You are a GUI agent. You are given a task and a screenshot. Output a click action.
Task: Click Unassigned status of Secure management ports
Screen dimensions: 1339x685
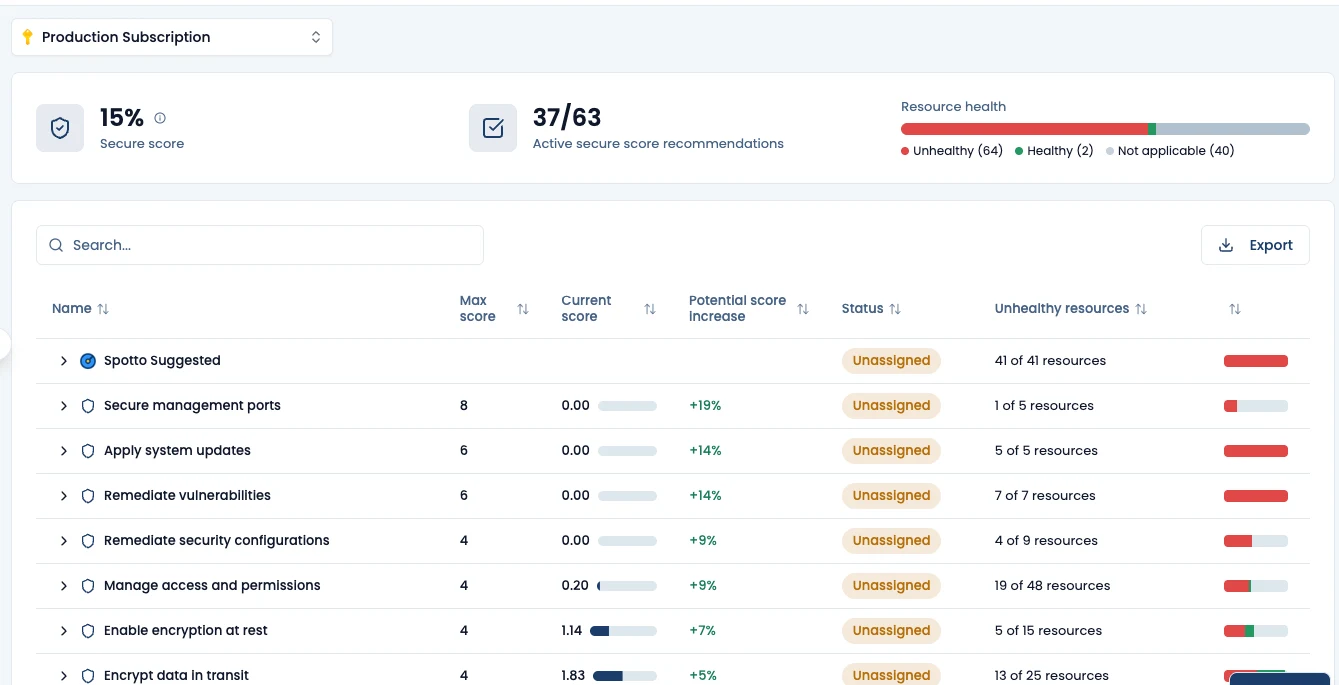tap(891, 406)
